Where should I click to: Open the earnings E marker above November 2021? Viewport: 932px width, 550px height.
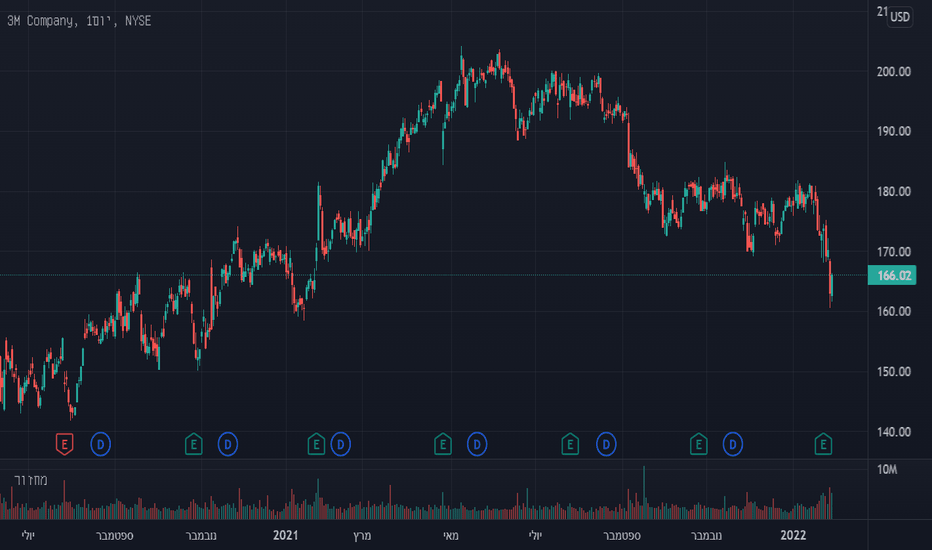[698, 444]
